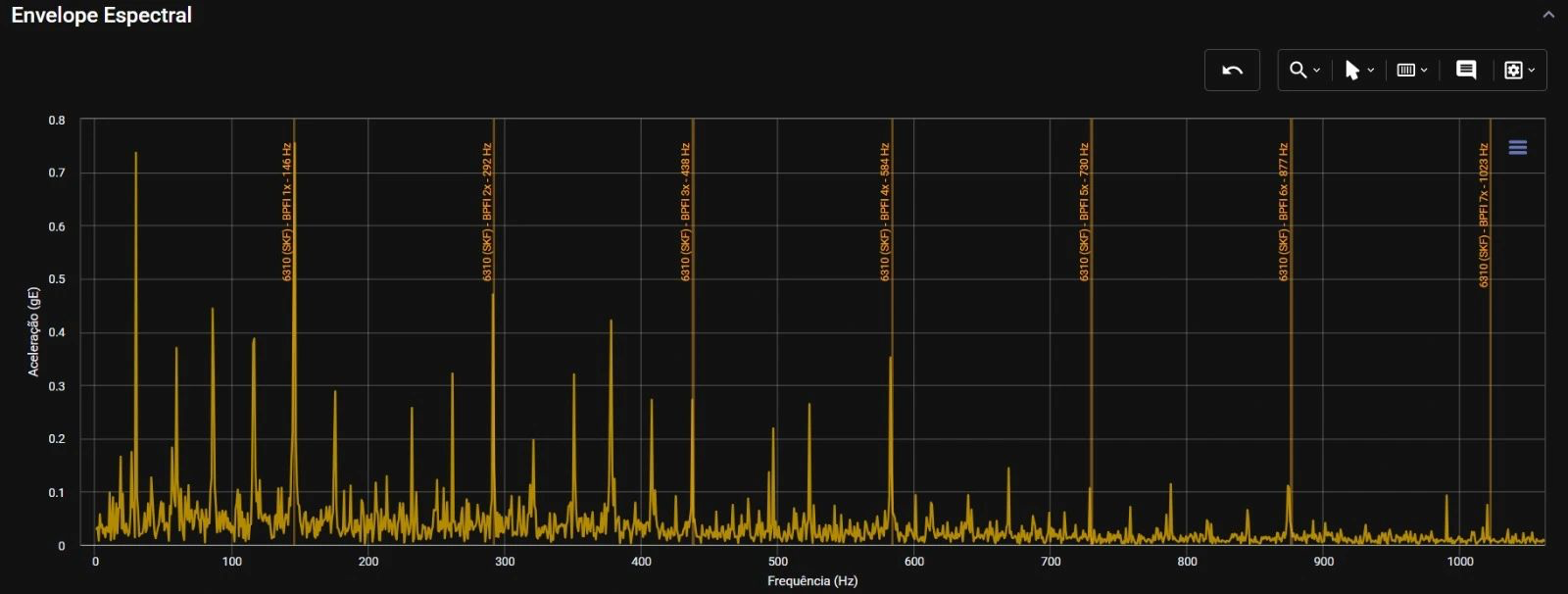
Task: Click the undo arrow button
Action: coord(1232,71)
